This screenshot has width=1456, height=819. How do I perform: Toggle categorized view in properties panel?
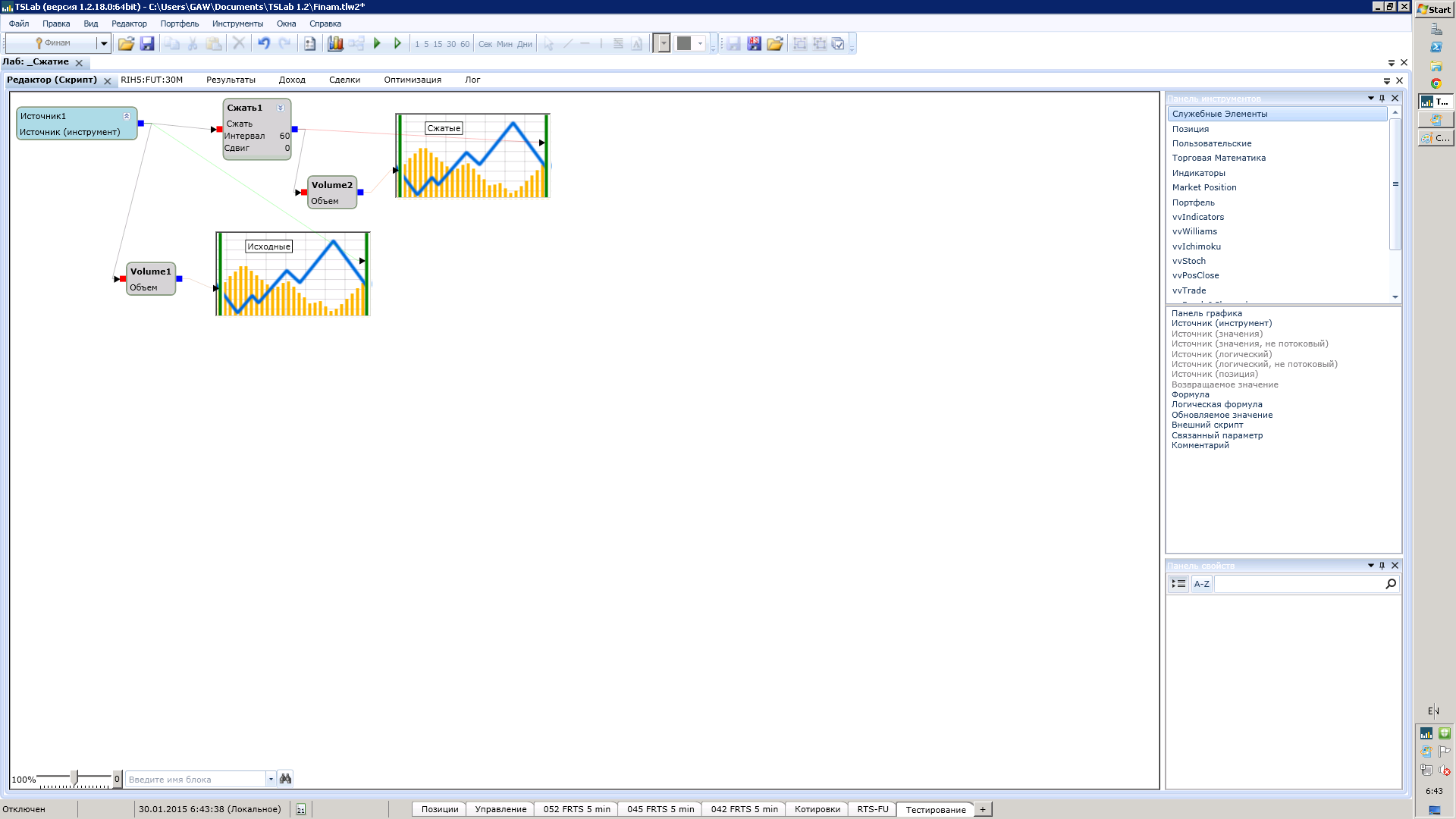(1178, 584)
